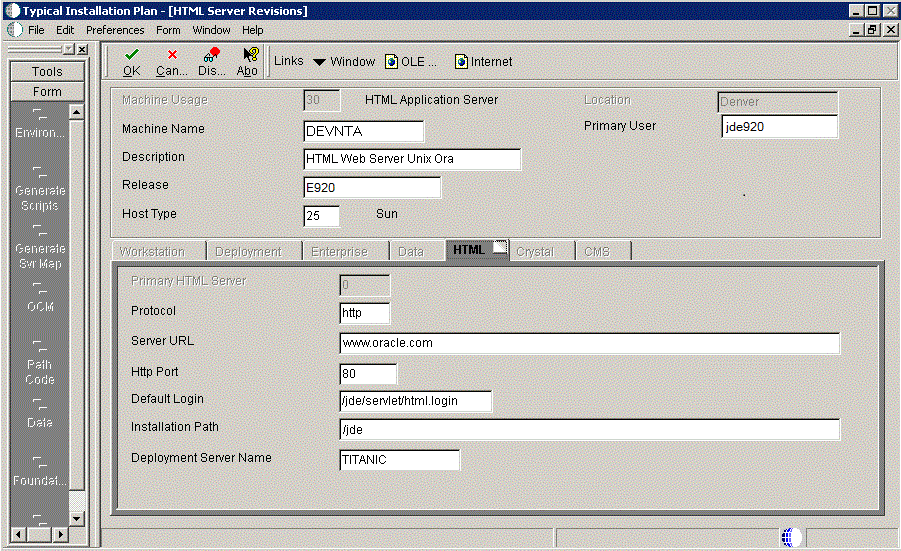Open the Preferences menu
Viewport: 901px width, 551px height.
coord(115,30)
